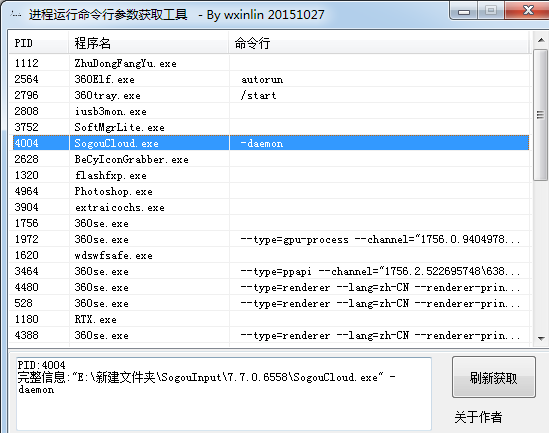Select the 360tray.exe row with /start

click(269, 95)
